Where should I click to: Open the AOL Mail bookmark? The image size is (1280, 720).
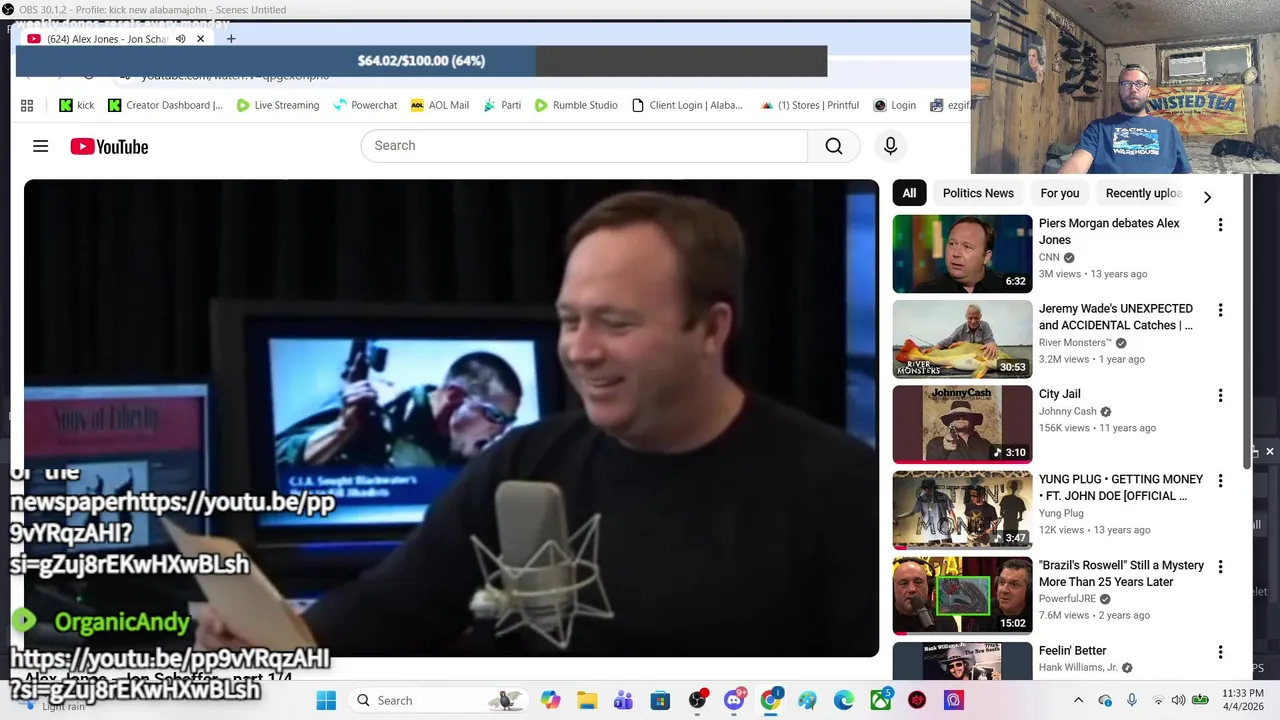[439, 105]
